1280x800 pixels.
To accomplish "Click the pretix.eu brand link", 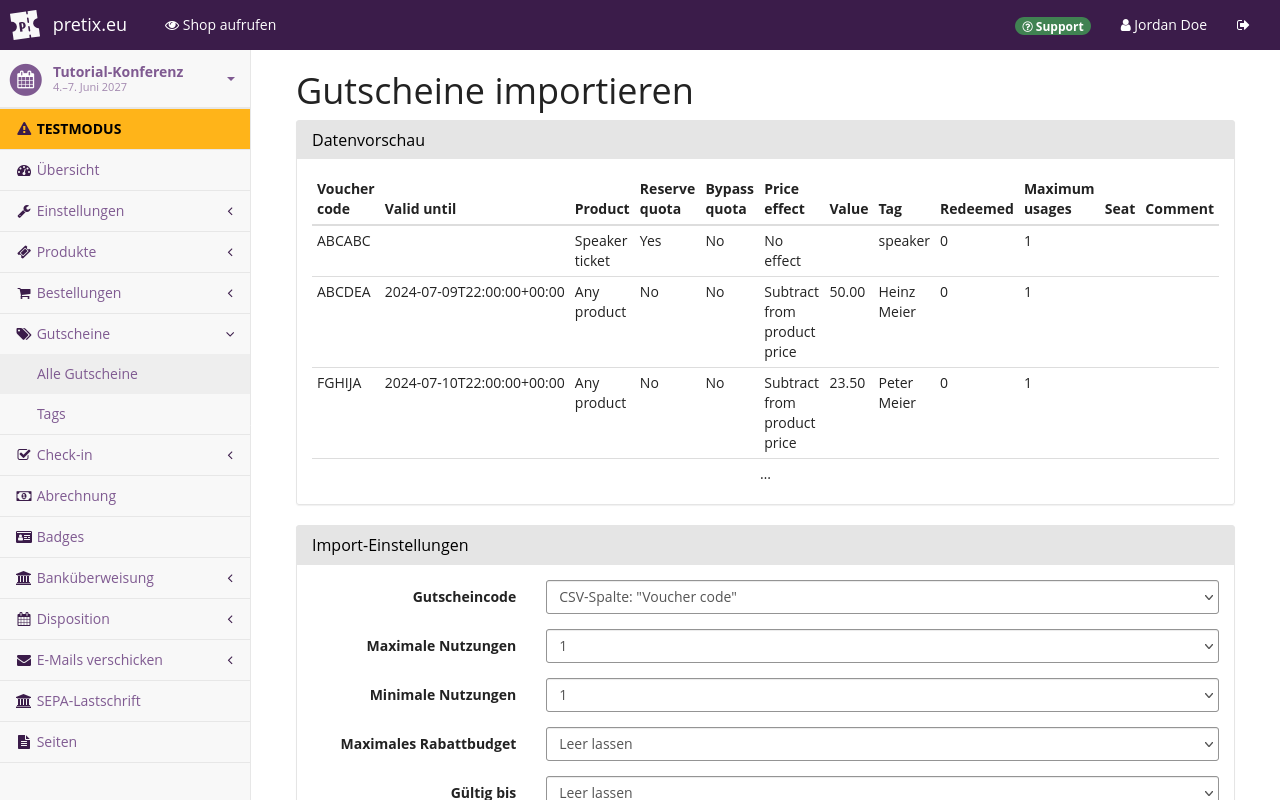I will pyautogui.click(x=89, y=25).
